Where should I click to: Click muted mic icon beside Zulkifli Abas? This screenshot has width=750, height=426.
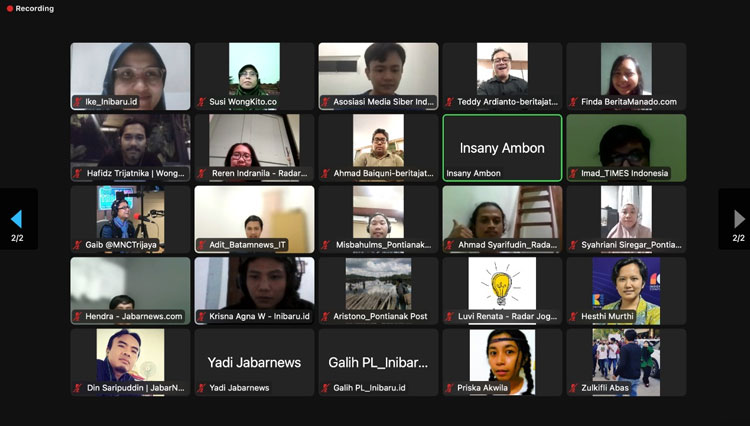tap(574, 388)
